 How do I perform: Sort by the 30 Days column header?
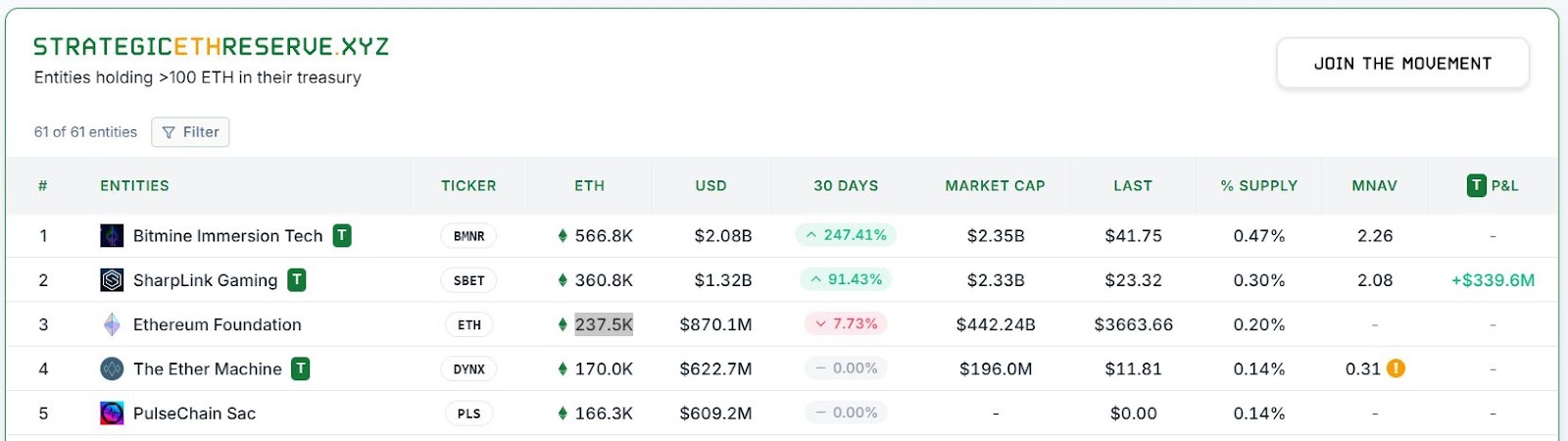[846, 186]
